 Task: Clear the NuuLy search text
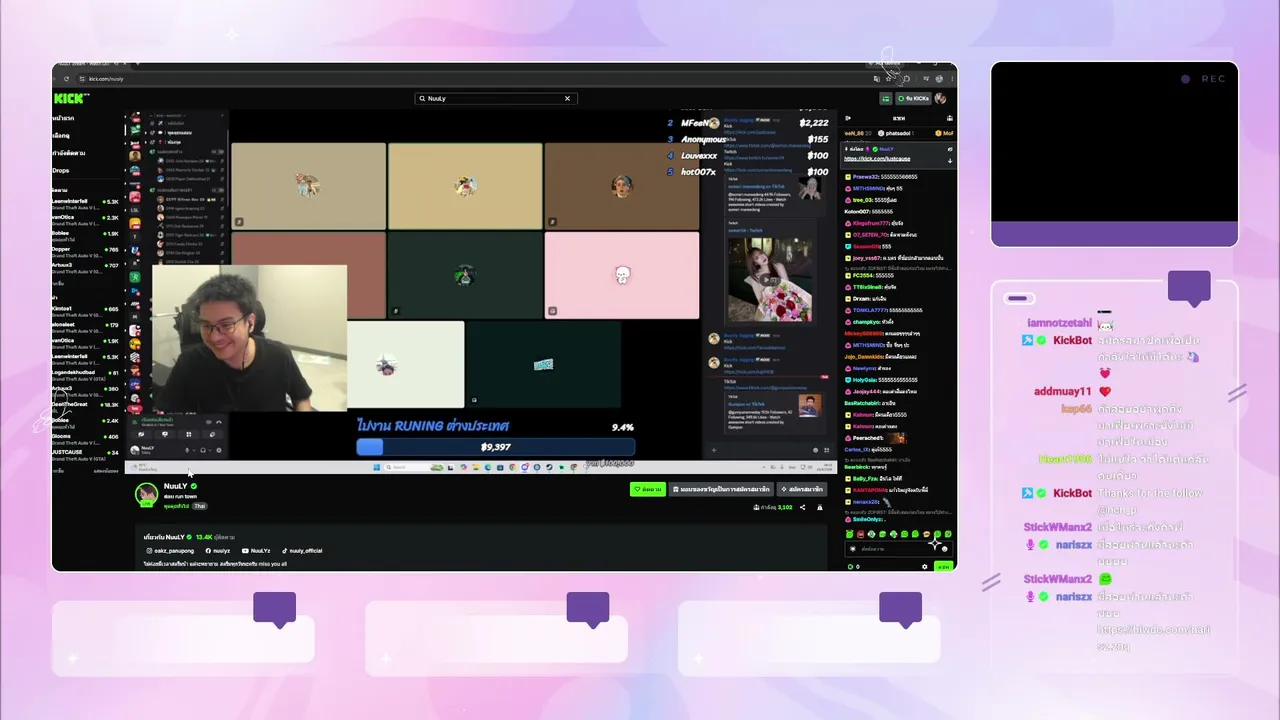567,98
